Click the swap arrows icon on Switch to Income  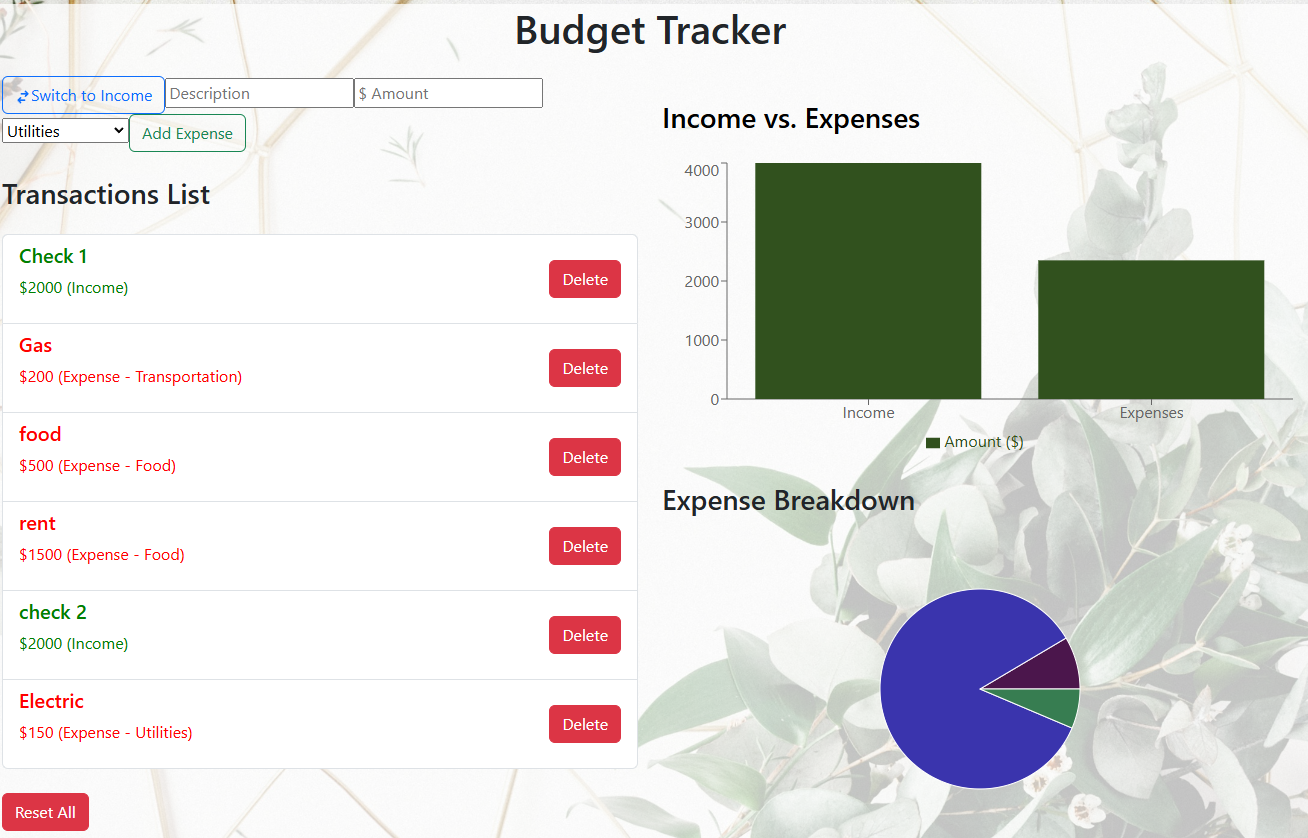(23, 97)
